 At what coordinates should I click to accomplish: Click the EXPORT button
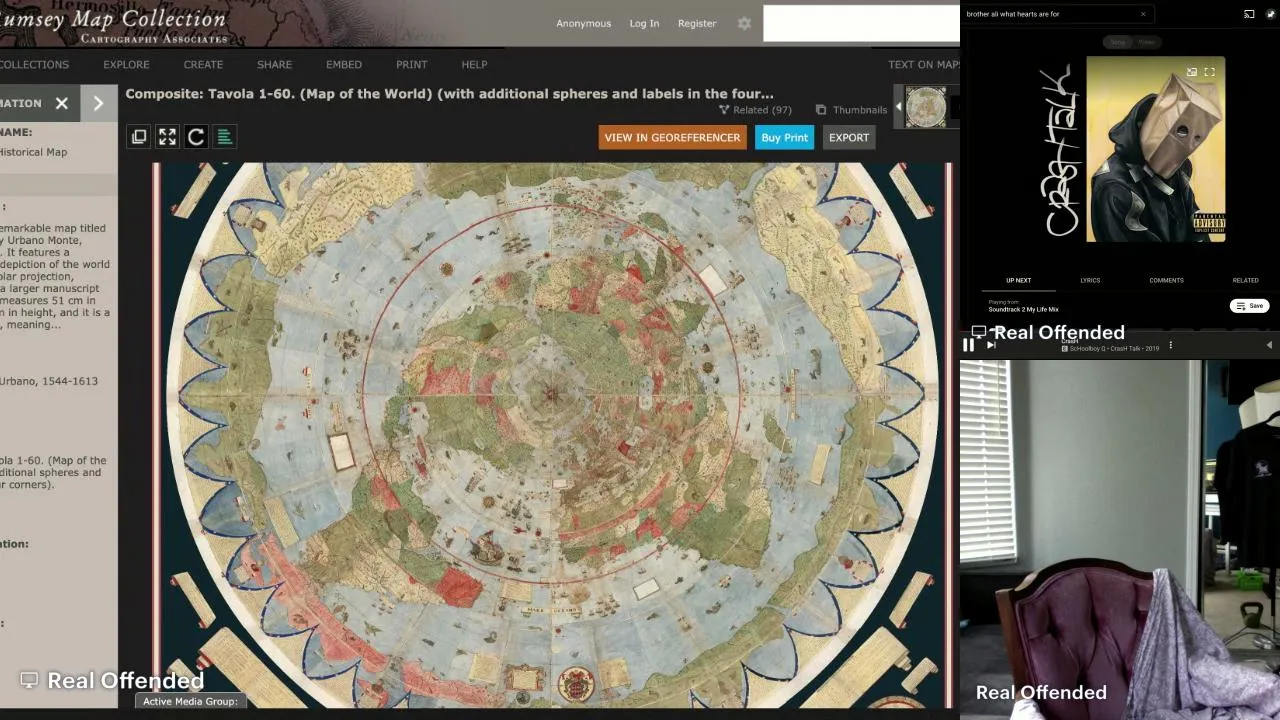(849, 137)
